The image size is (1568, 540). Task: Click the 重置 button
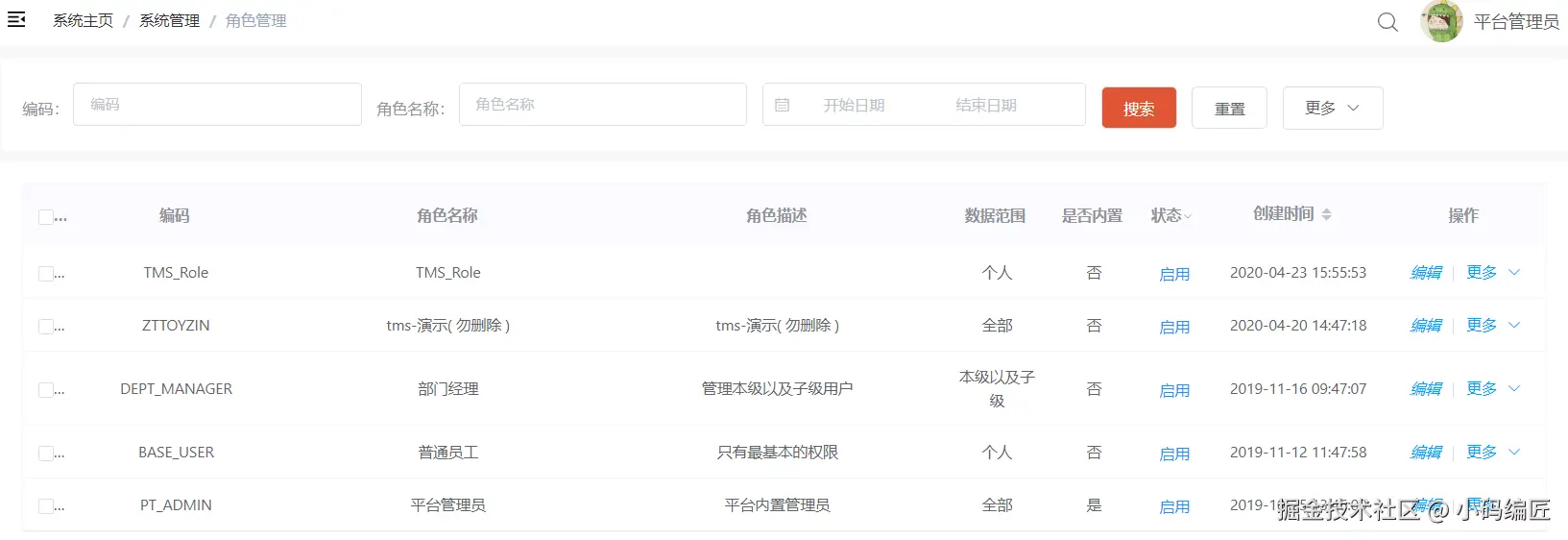pos(1229,108)
